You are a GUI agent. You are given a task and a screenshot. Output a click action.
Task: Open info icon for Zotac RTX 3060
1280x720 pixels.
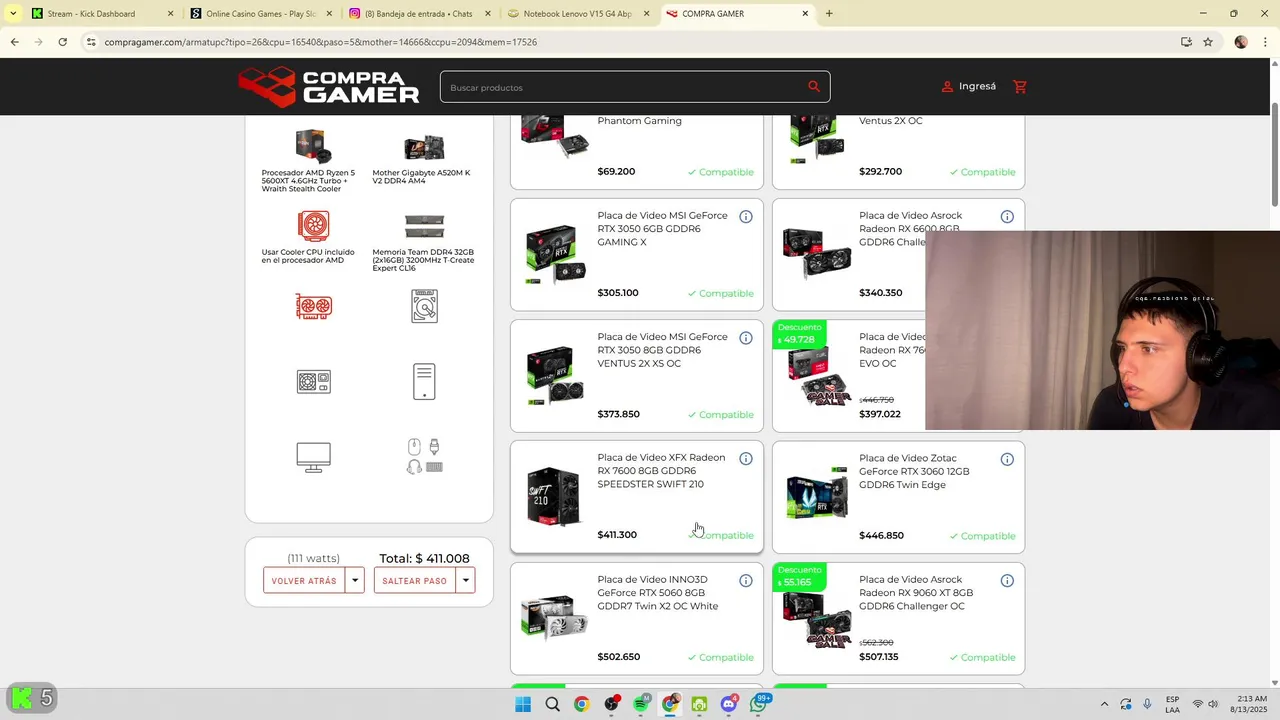pos(1007,459)
